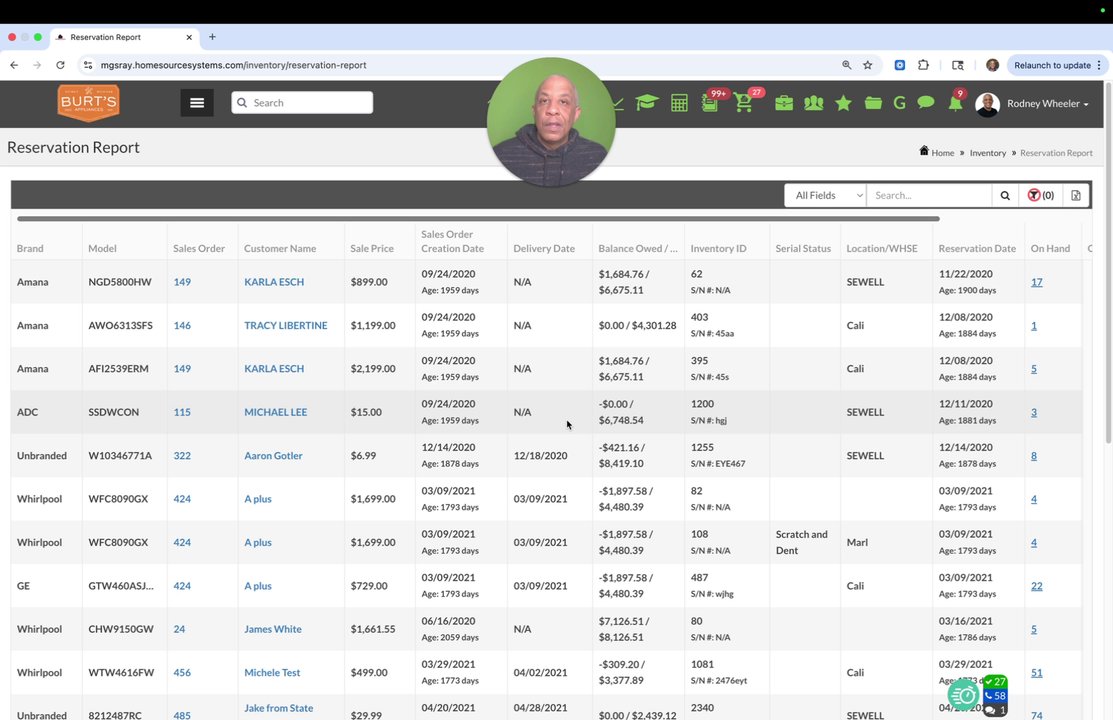The height and width of the screenshot is (720, 1113).
Task: Click sale price $2,199.00 cell
Action: pos(373,369)
